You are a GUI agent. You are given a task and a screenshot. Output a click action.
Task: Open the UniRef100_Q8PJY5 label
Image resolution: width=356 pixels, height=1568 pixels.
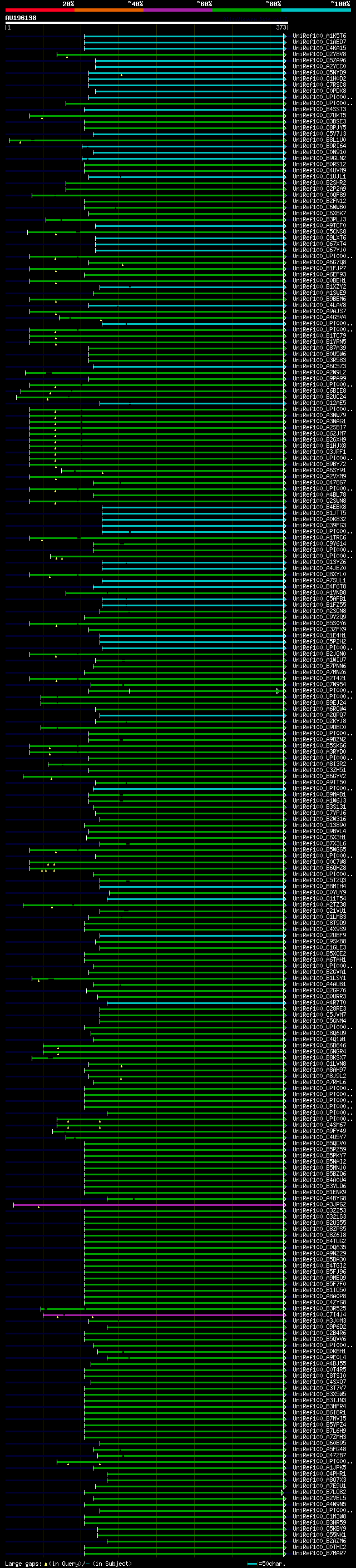point(319,128)
